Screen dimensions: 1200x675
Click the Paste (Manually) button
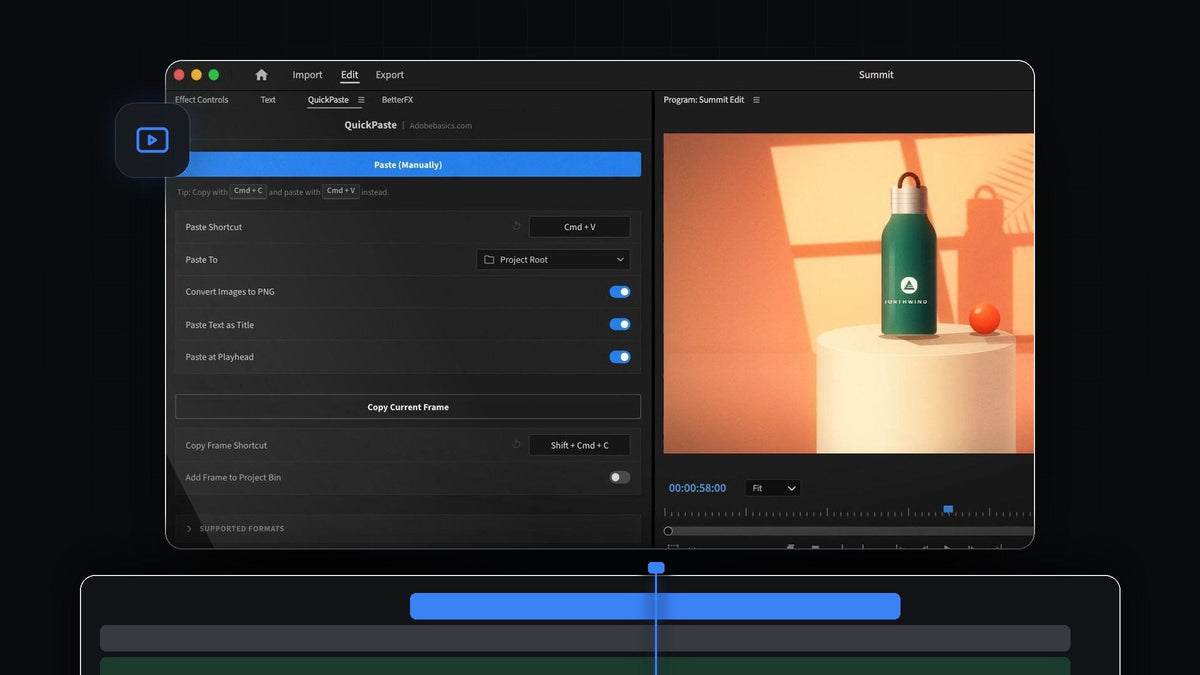click(408, 164)
